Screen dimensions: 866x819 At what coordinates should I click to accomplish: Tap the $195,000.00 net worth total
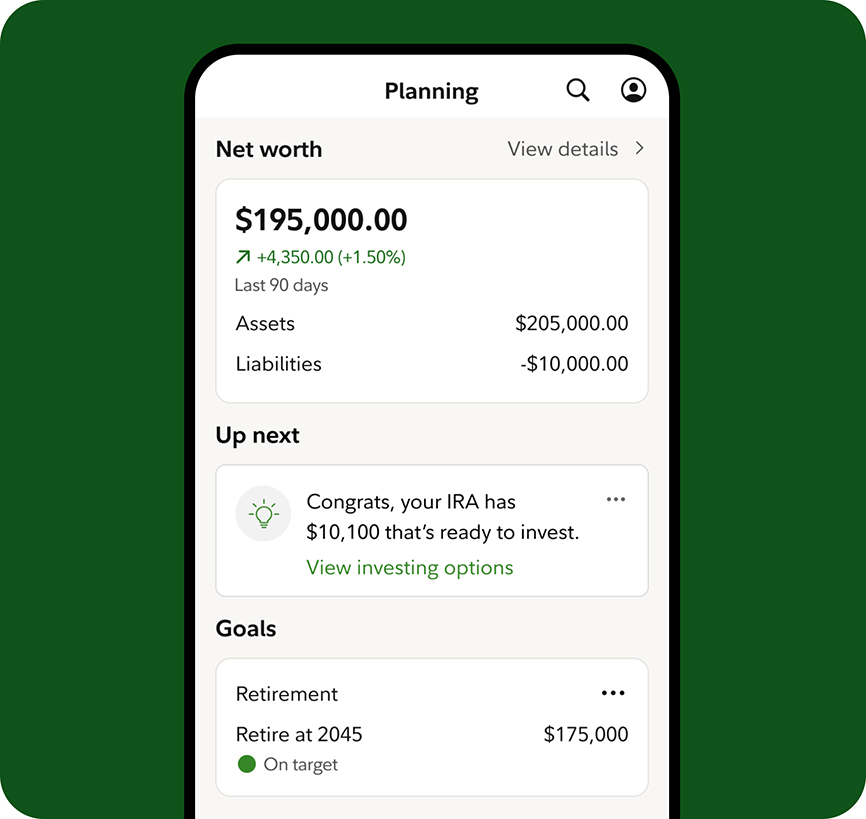click(321, 220)
